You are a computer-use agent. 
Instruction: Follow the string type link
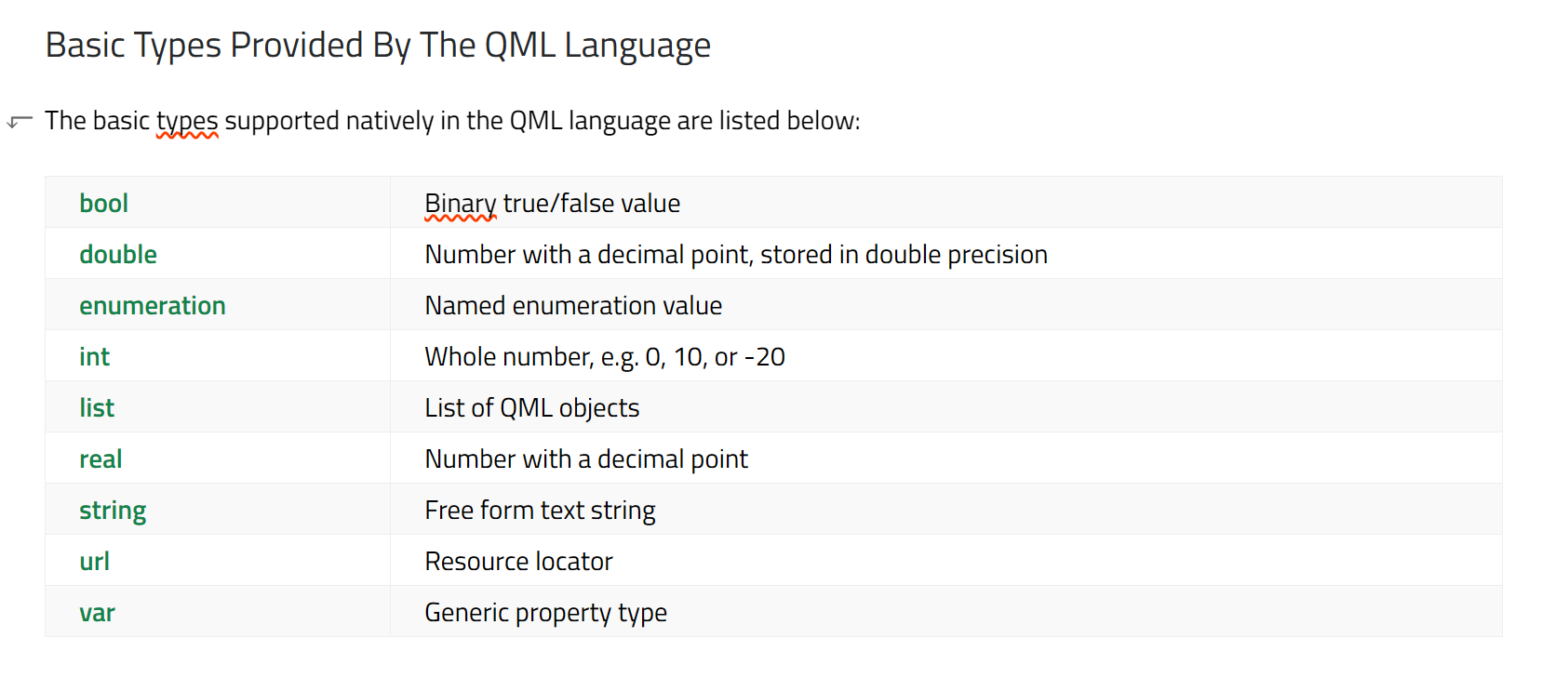click(113, 511)
